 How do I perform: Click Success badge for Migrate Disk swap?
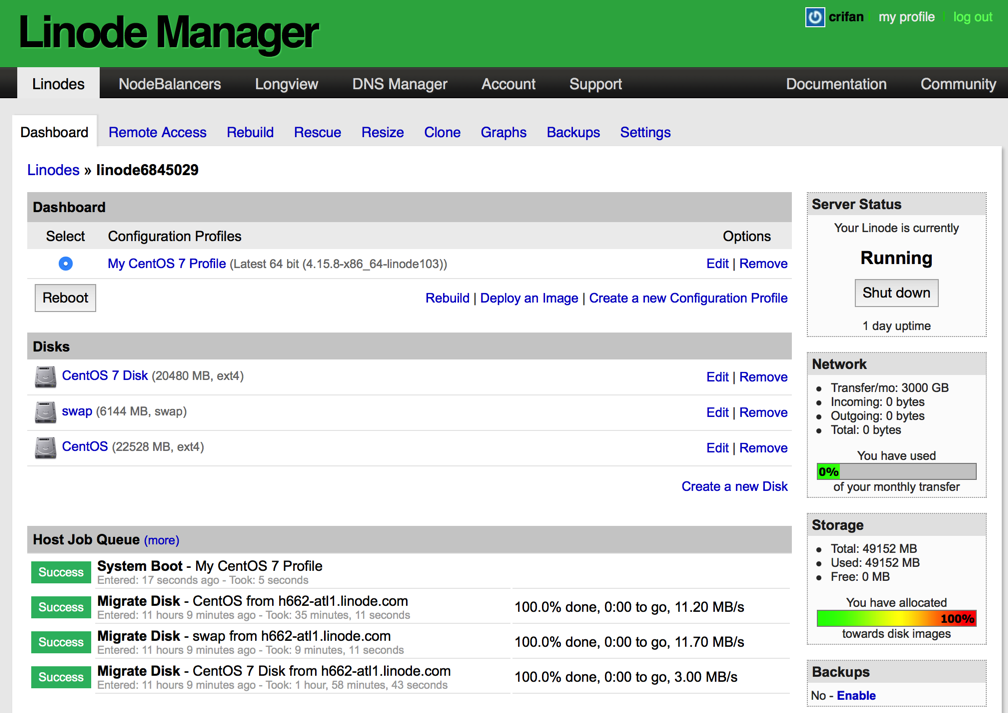point(61,642)
